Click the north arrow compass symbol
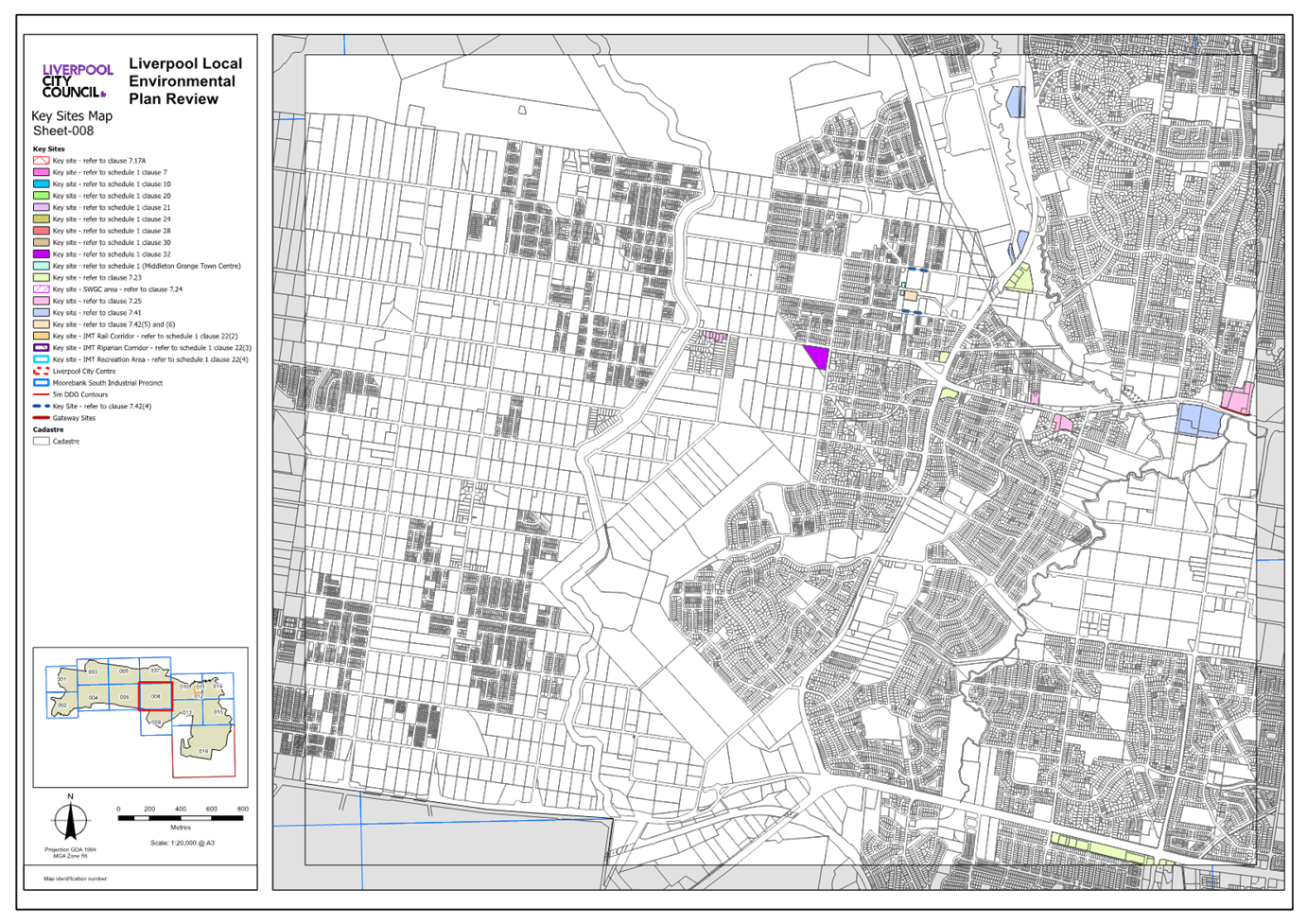The width and height of the screenshot is (1307, 924). pos(70,819)
